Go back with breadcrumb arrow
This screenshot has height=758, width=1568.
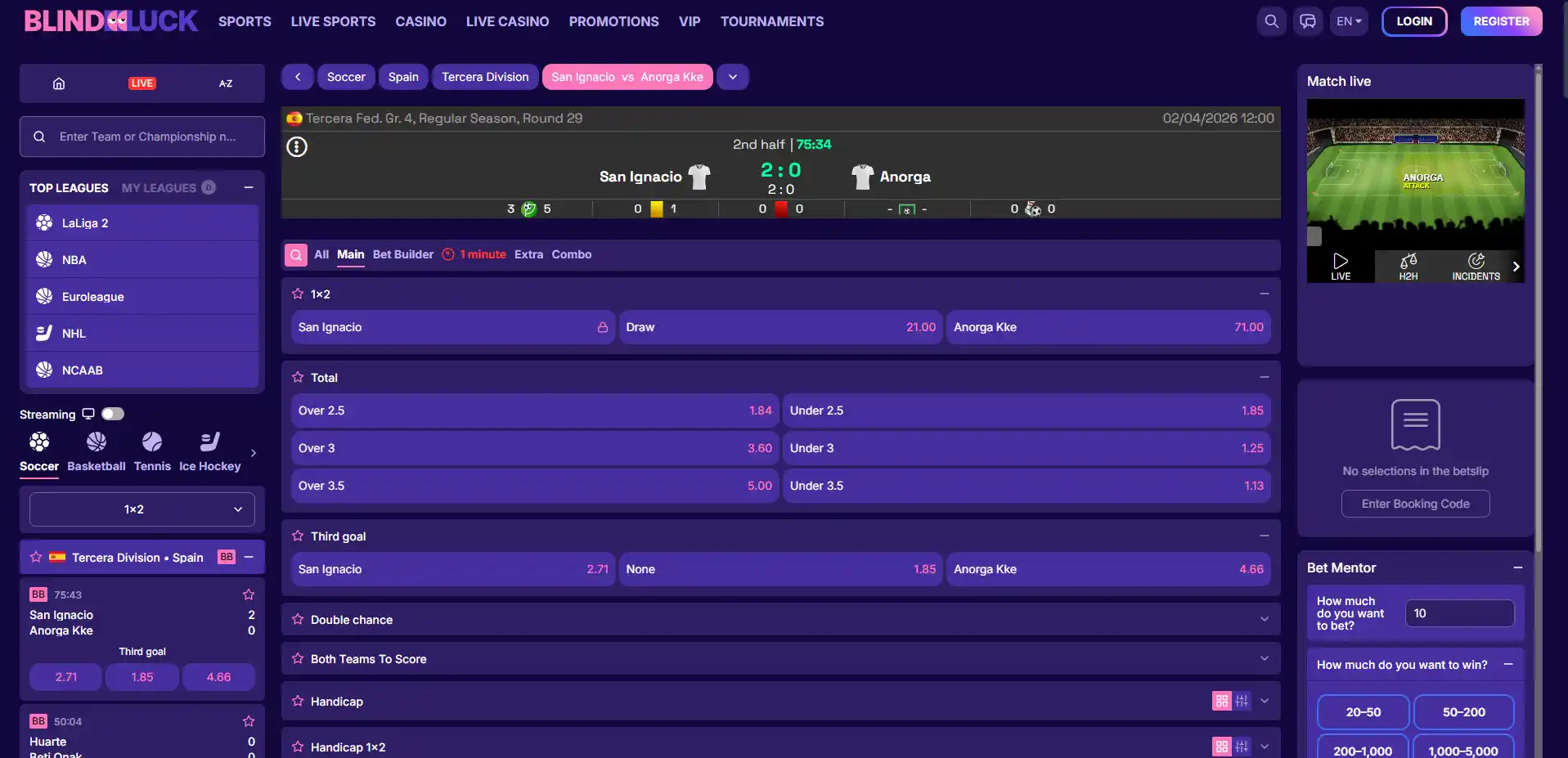click(298, 77)
